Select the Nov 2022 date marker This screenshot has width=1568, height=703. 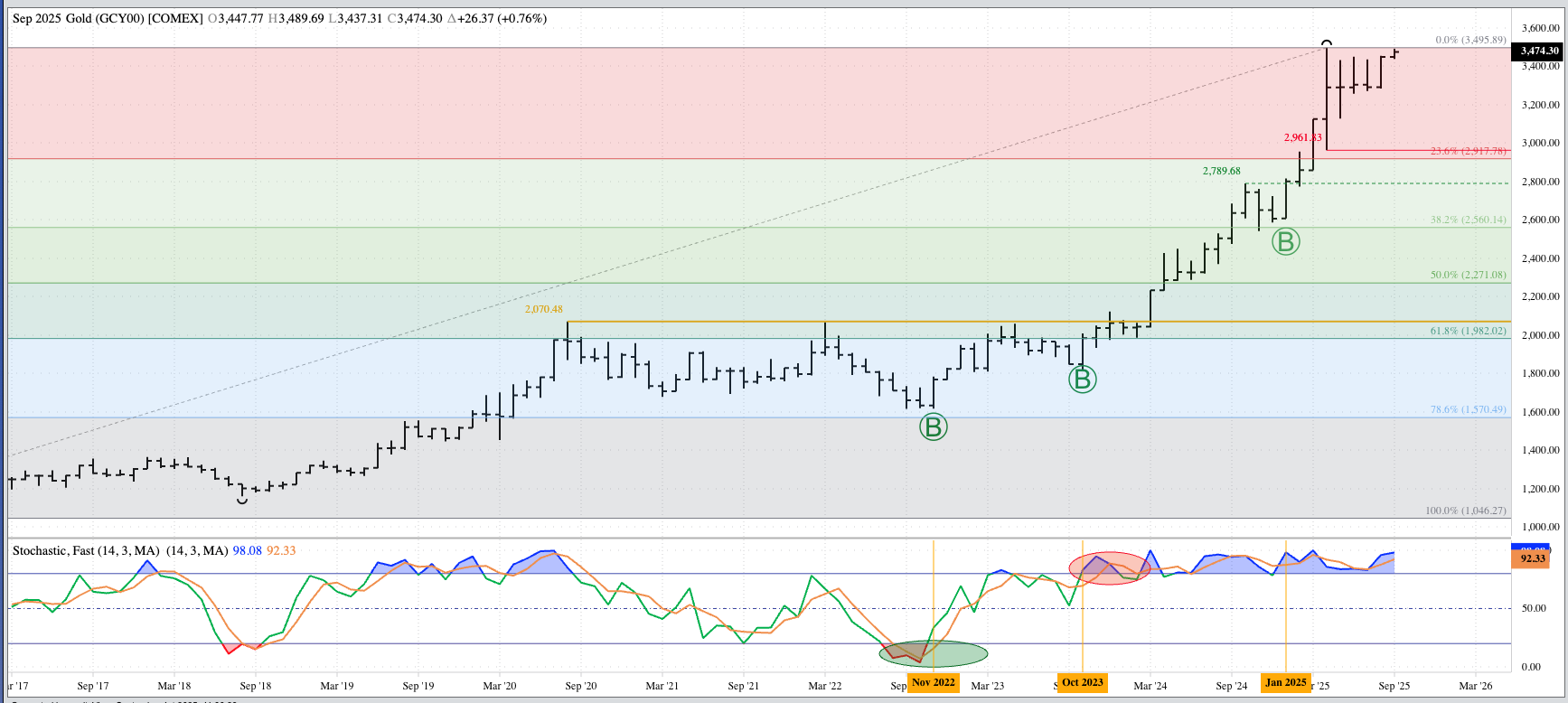point(933,682)
